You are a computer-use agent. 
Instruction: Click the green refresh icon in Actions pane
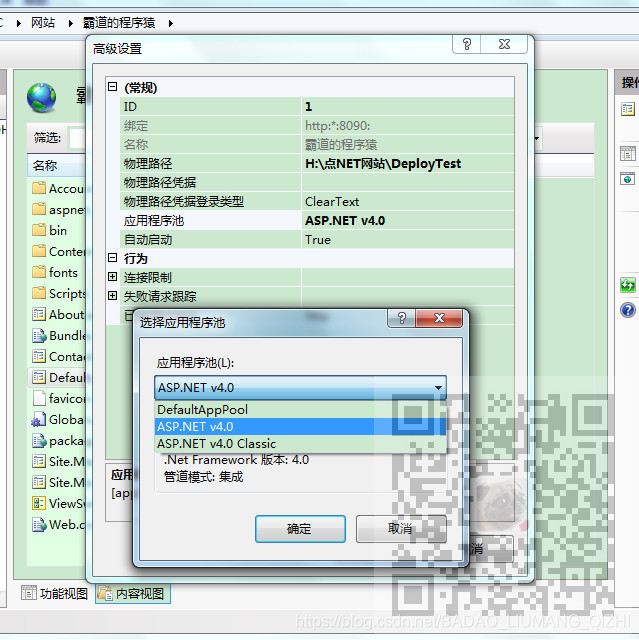[628, 285]
